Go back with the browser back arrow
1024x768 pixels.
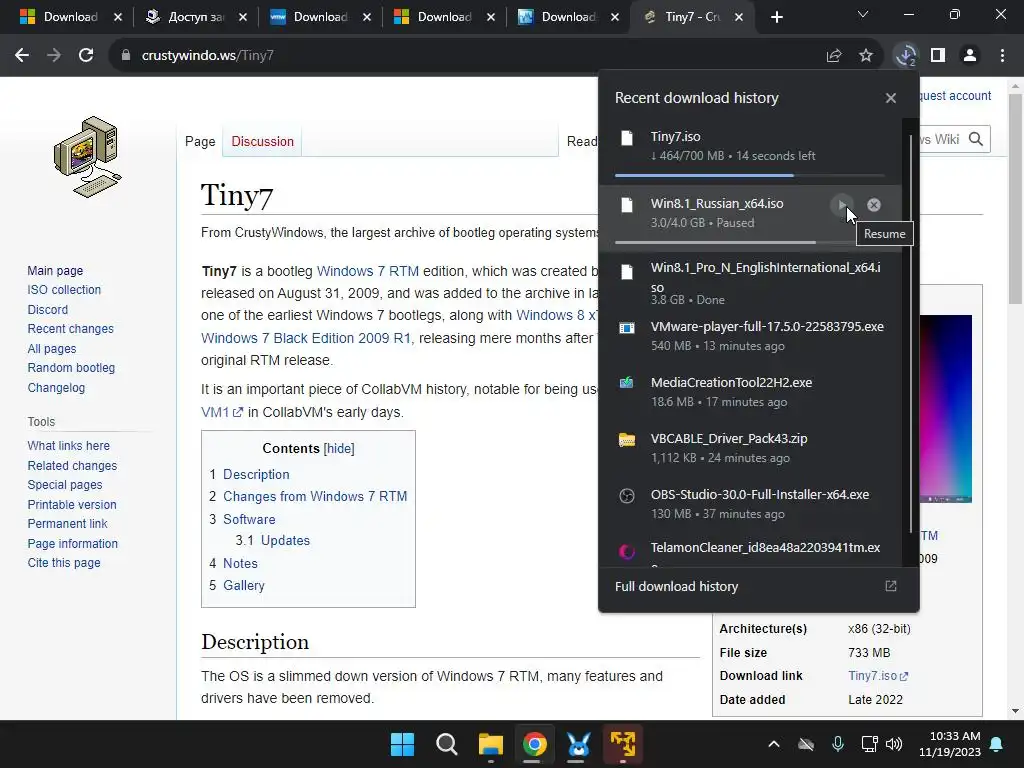click(x=22, y=56)
